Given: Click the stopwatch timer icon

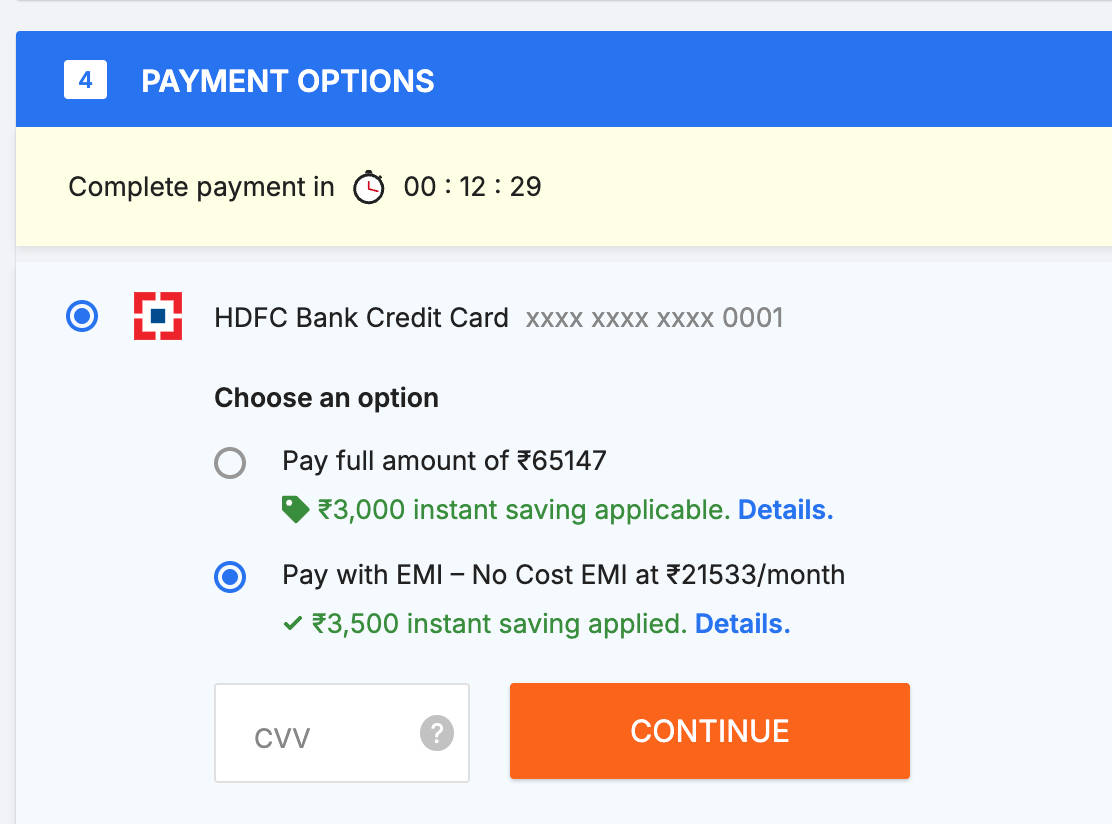Looking at the screenshot, I should pos(368,187).
